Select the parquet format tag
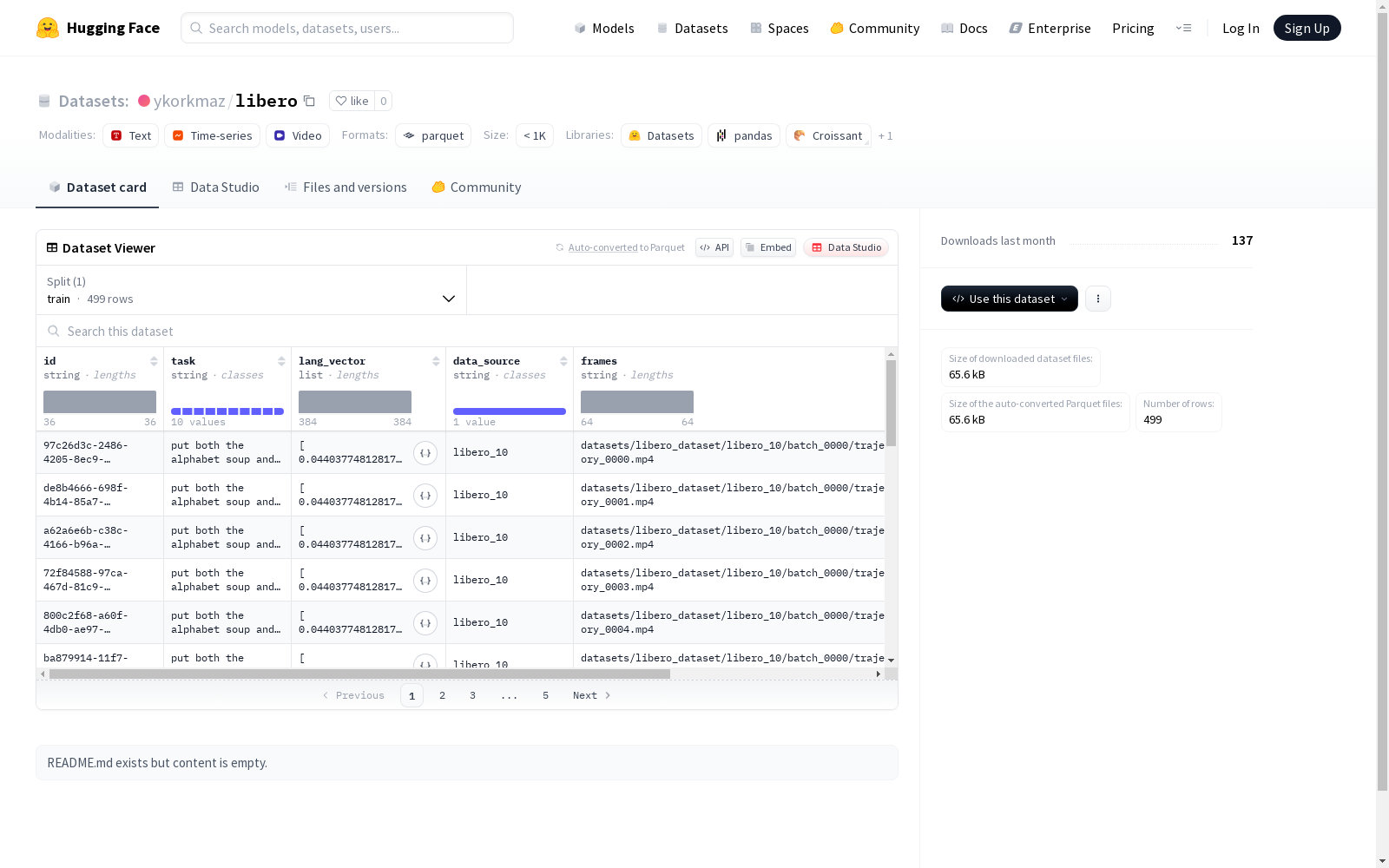 click(433, 135)
